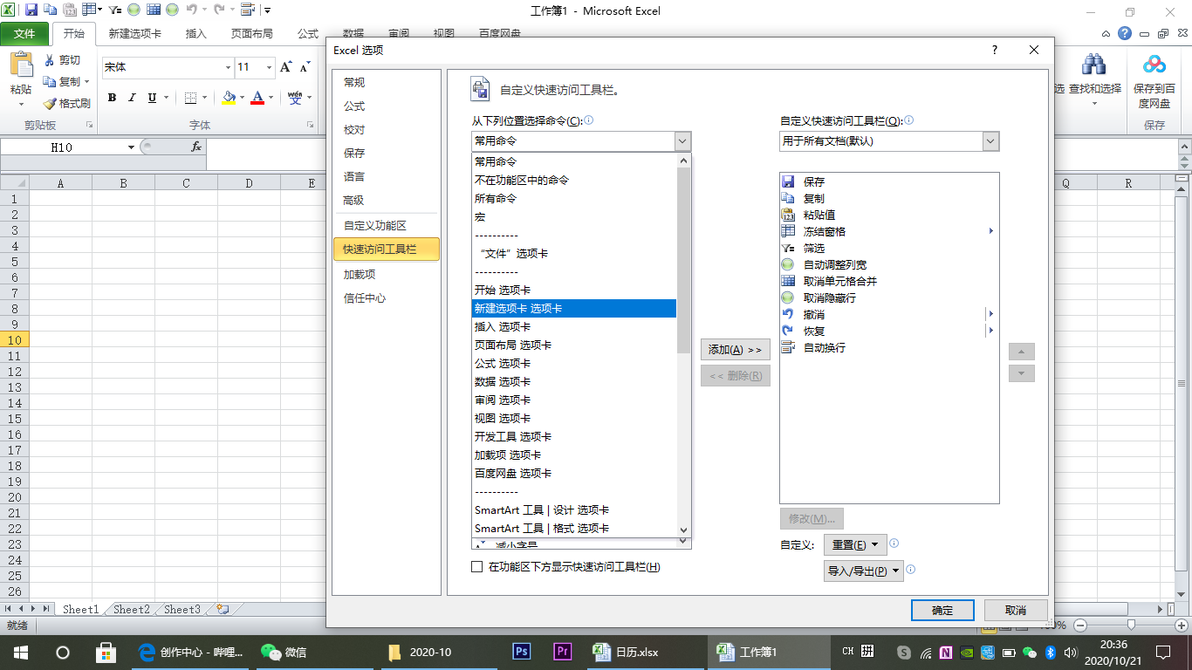
Task: Click move down arrow button
Action: [x=1021, y=373]
